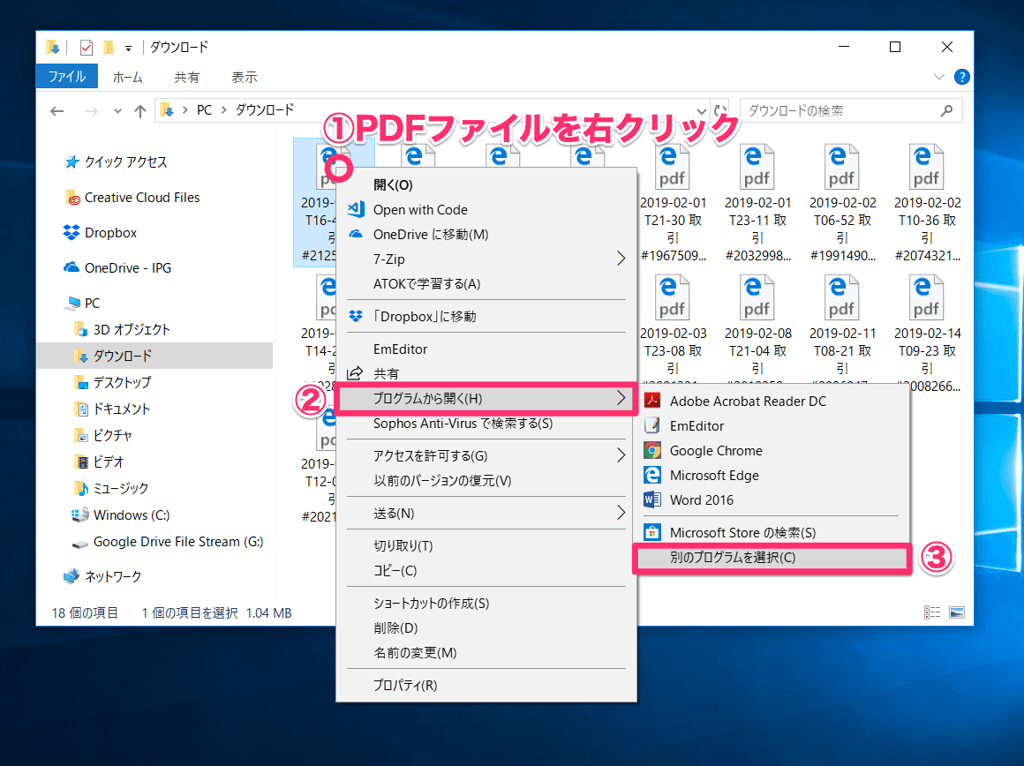Open Adobe Acrobat Reader DC from submenu

(x=748, y=401)
